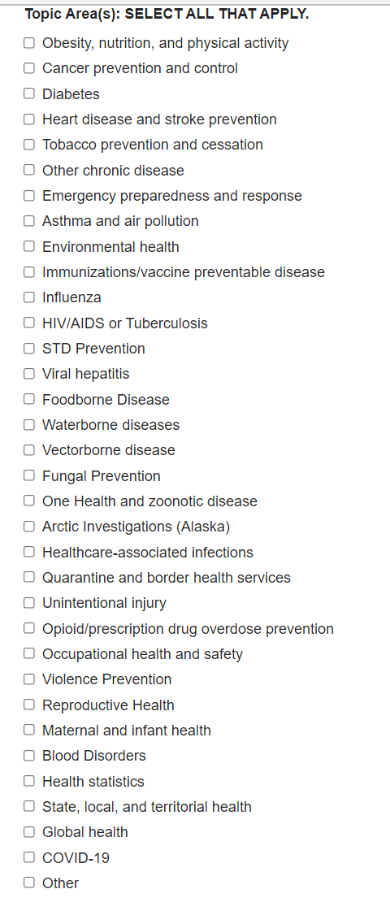Screen dimensions: 390x902
Task: Check HIV/AIDS or Tuberculosis
Action: click(x=29, y=323)
